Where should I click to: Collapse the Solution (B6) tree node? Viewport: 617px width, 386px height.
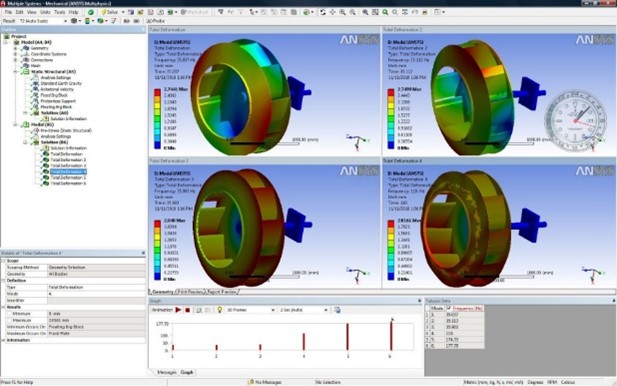(25, 142)
